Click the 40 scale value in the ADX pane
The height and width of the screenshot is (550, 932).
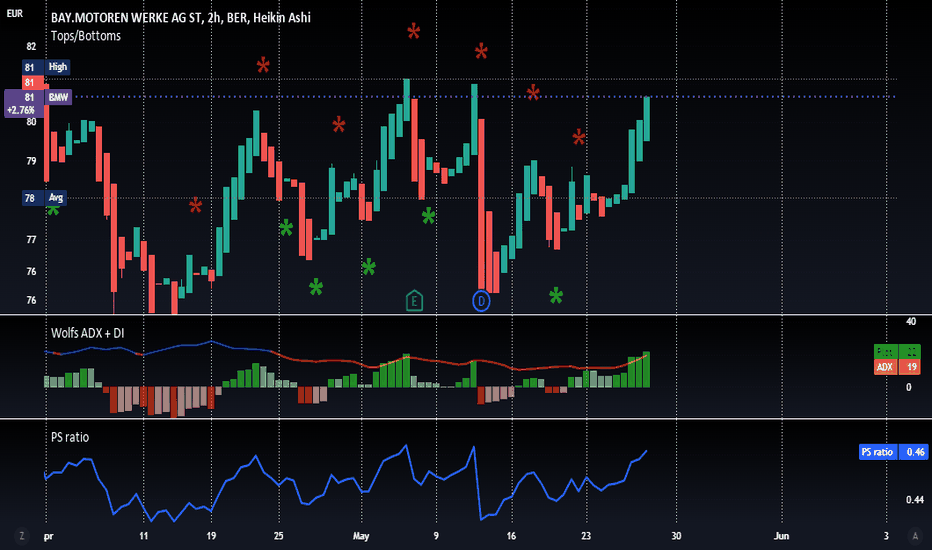pyautogui.click(x=911, y=322)
